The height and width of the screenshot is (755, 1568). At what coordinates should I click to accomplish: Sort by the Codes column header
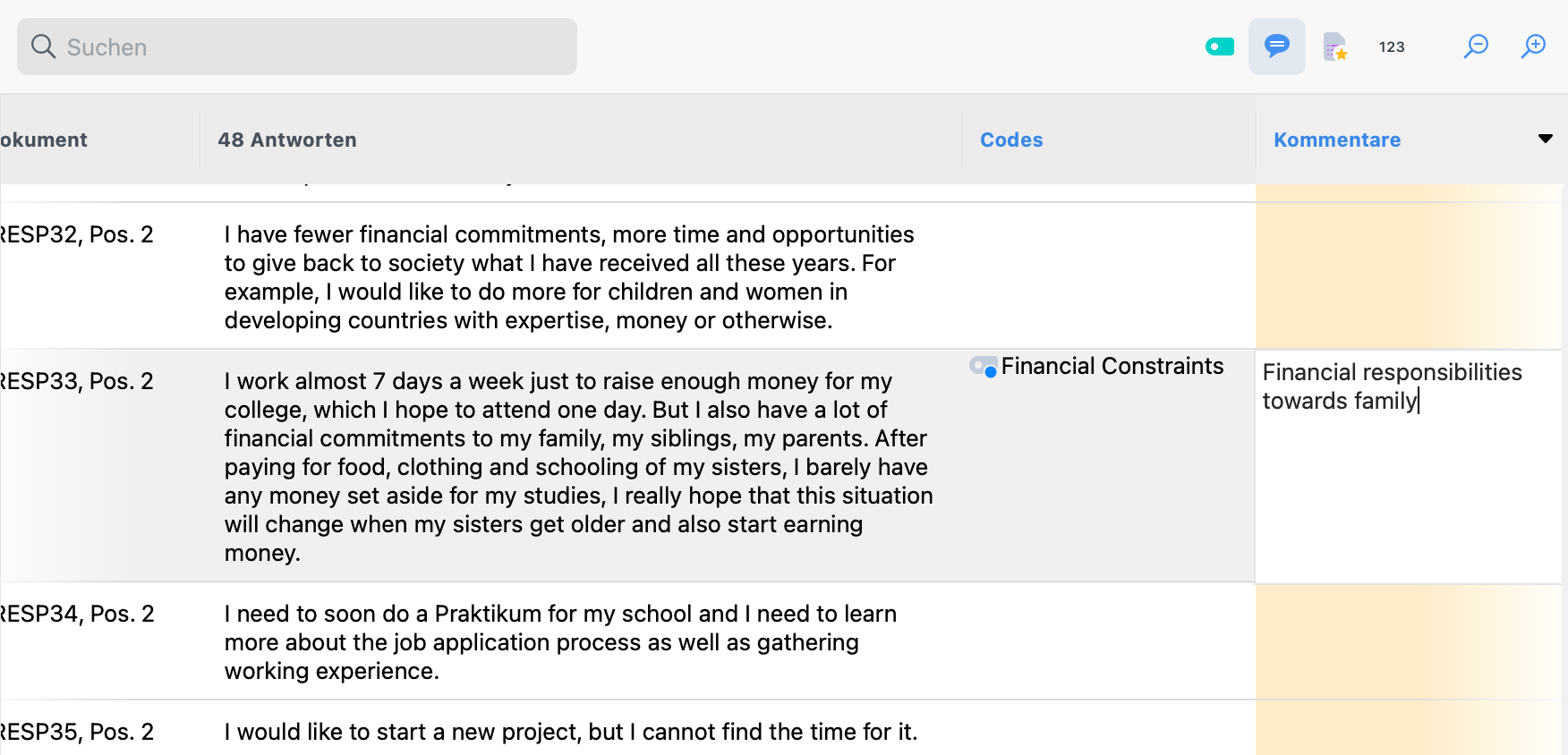1011,140
